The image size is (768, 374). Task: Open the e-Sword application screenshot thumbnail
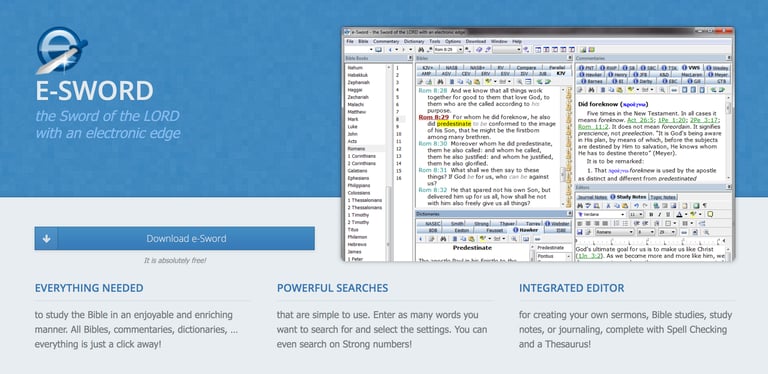(538, 144)
